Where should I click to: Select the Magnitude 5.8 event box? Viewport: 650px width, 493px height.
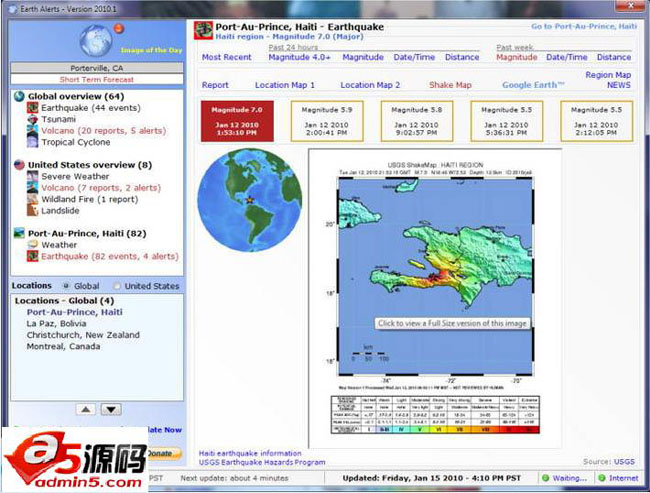(417, 121)
